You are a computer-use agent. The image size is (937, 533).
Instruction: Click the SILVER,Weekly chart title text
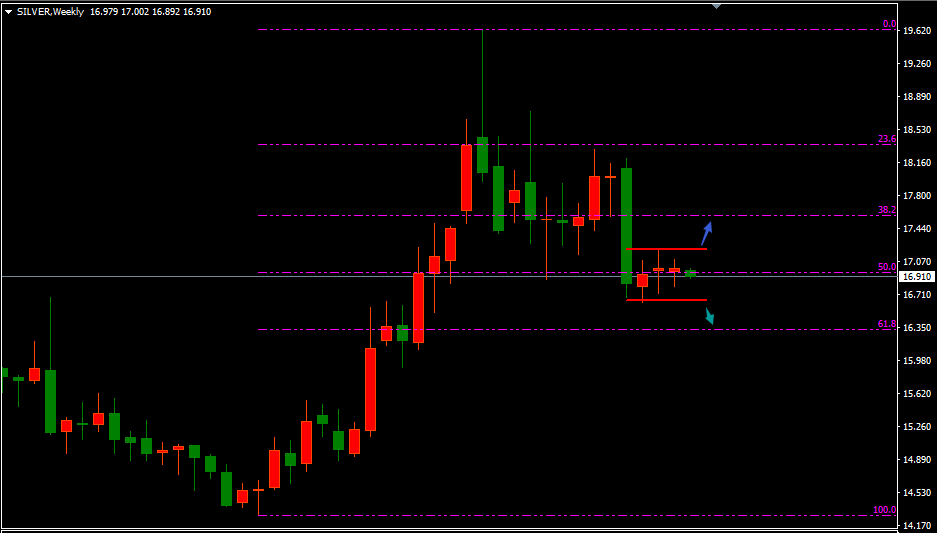click(50, 12)
